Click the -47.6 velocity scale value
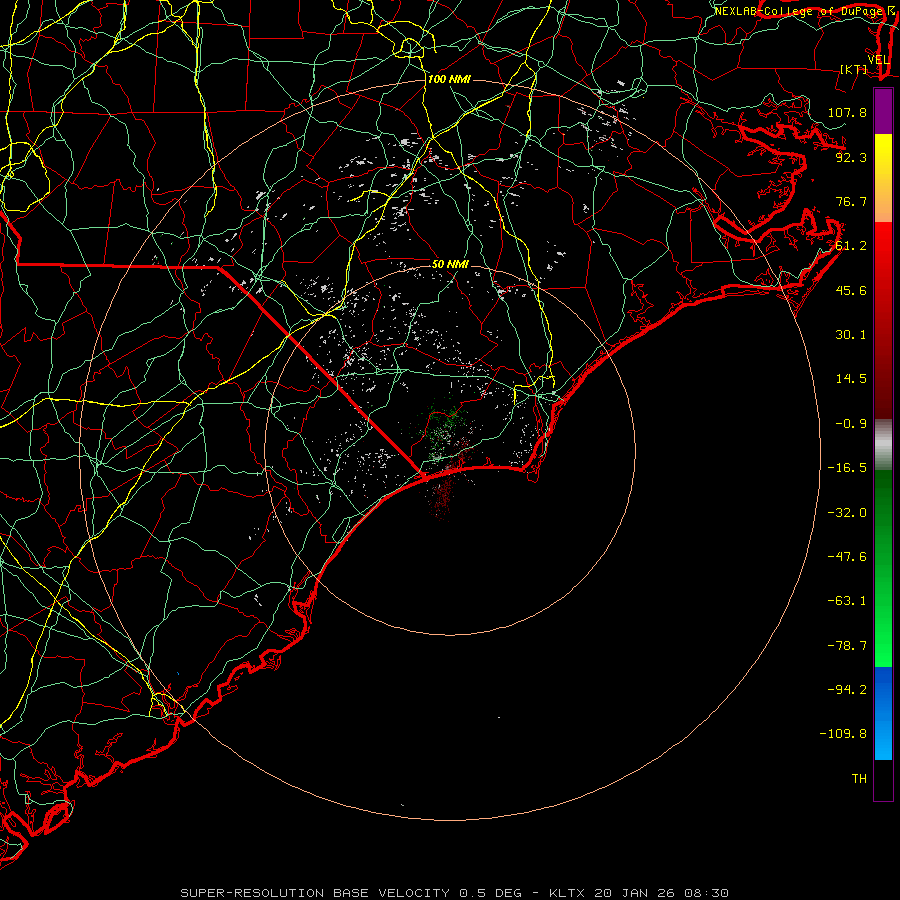900x900 pixels. [847, 557]
